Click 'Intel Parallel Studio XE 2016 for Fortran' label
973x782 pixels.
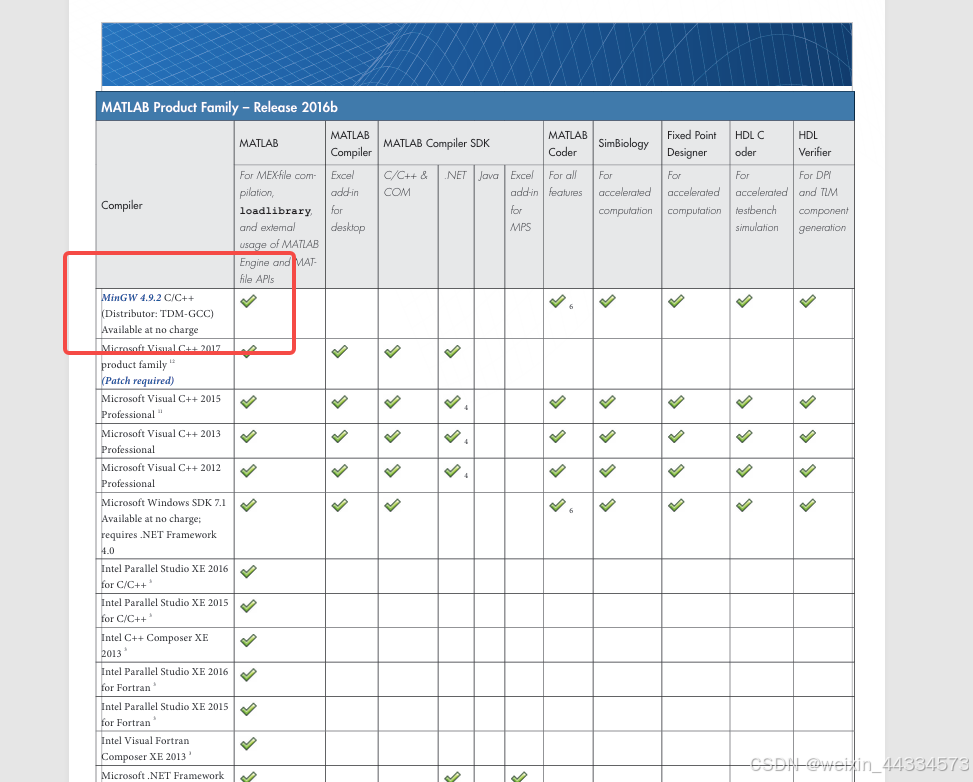pyautogui.click(x=164, y=680)
